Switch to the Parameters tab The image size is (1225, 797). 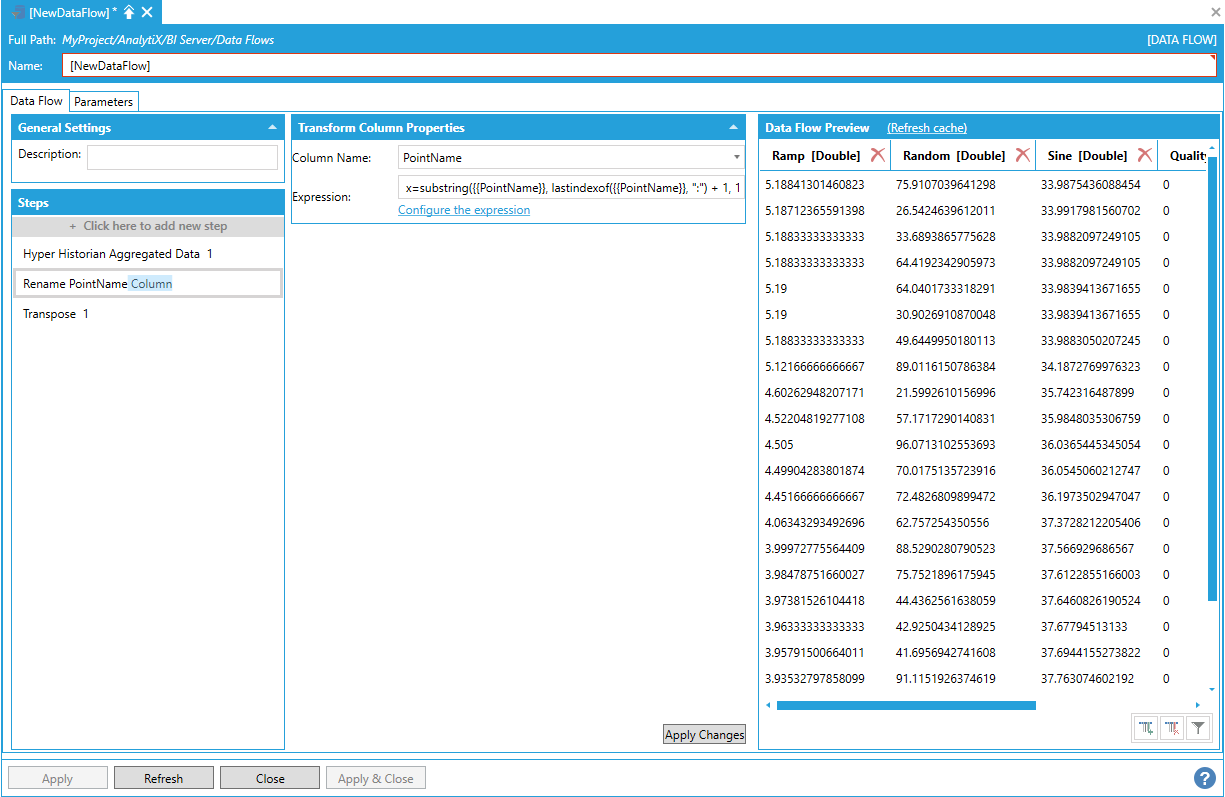pos(103,102)
